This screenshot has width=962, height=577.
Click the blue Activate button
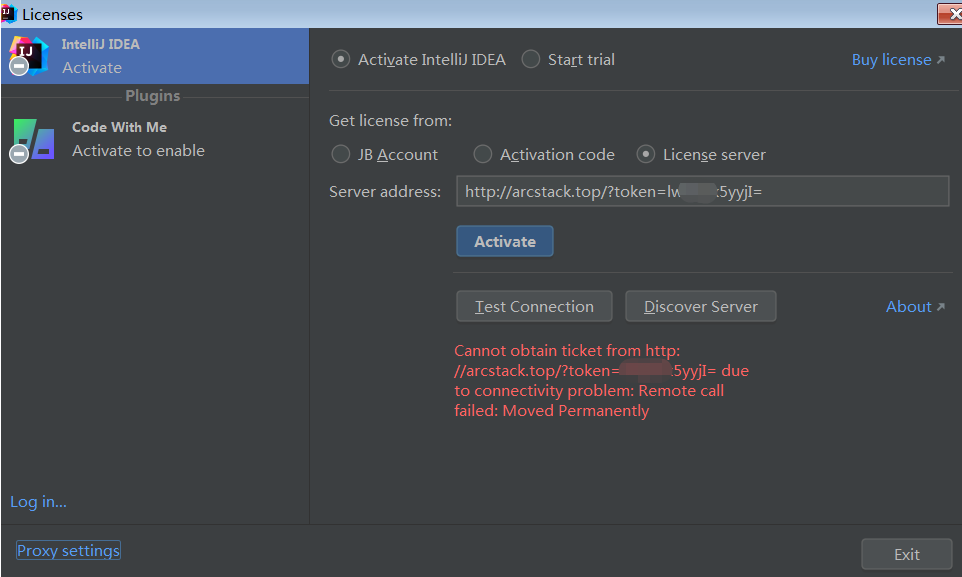tap(505, 241)
